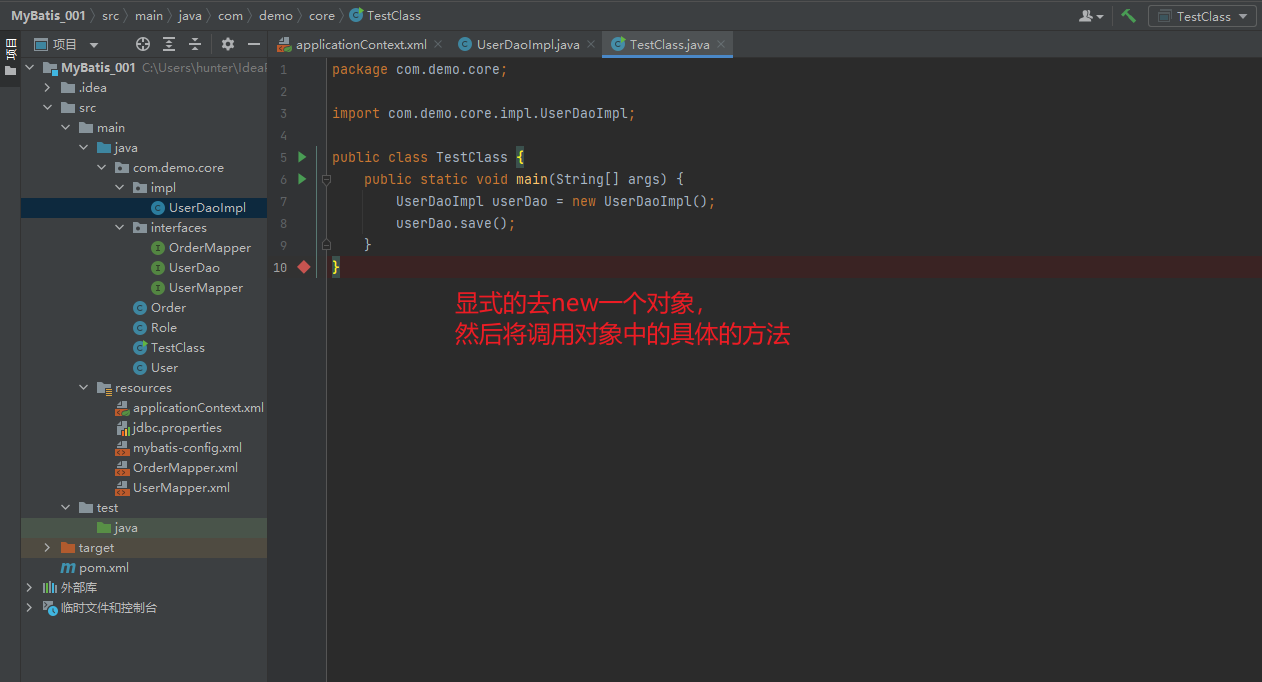
Task: Click MyBatis_001 in the breadcrumb bar
Action: pyautogui.click(x=48, y=16)
